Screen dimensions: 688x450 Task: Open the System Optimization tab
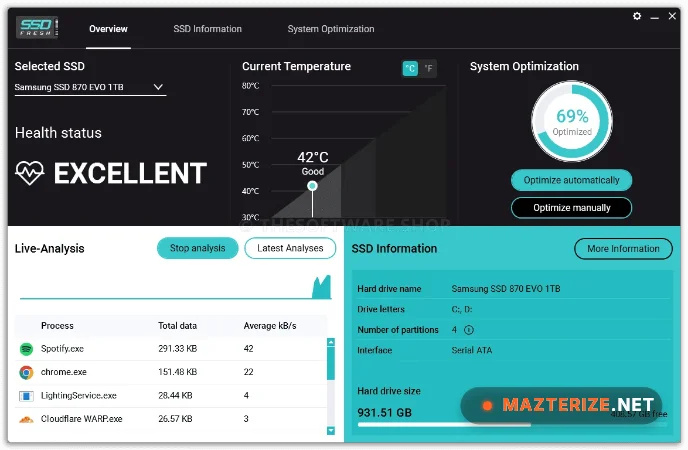coord(331,29)
